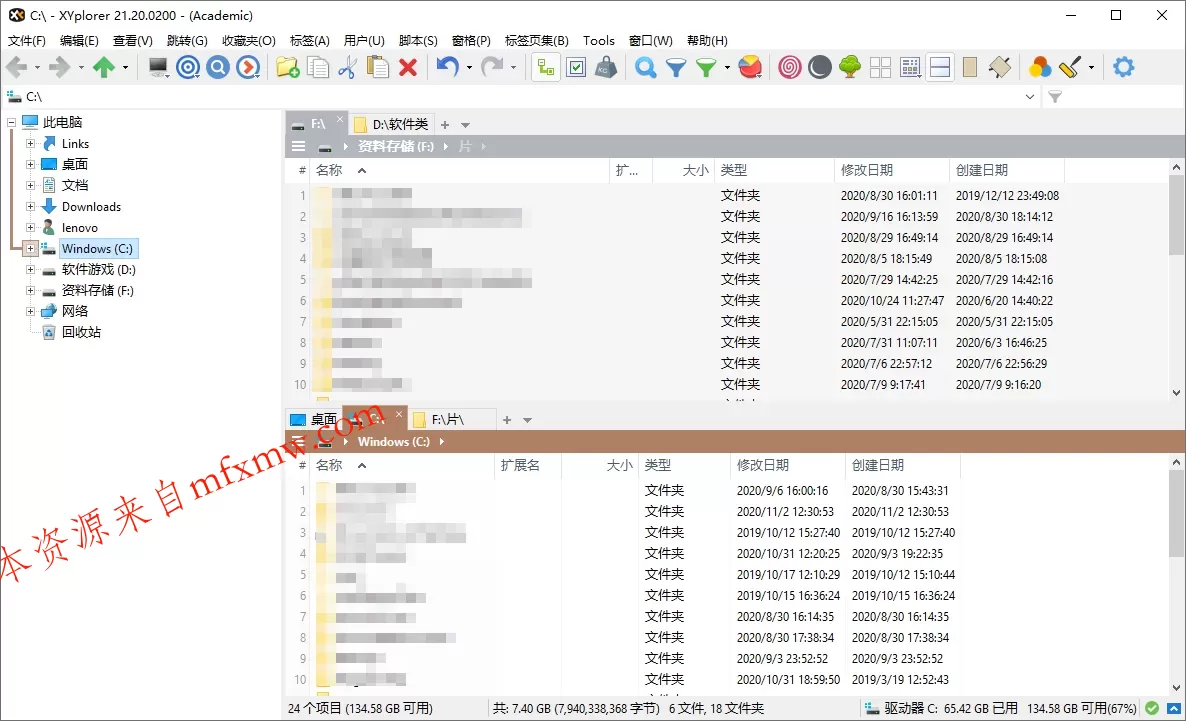Toggle the address bar filter funnel
1186x721 pixels.
(1055, 97)
